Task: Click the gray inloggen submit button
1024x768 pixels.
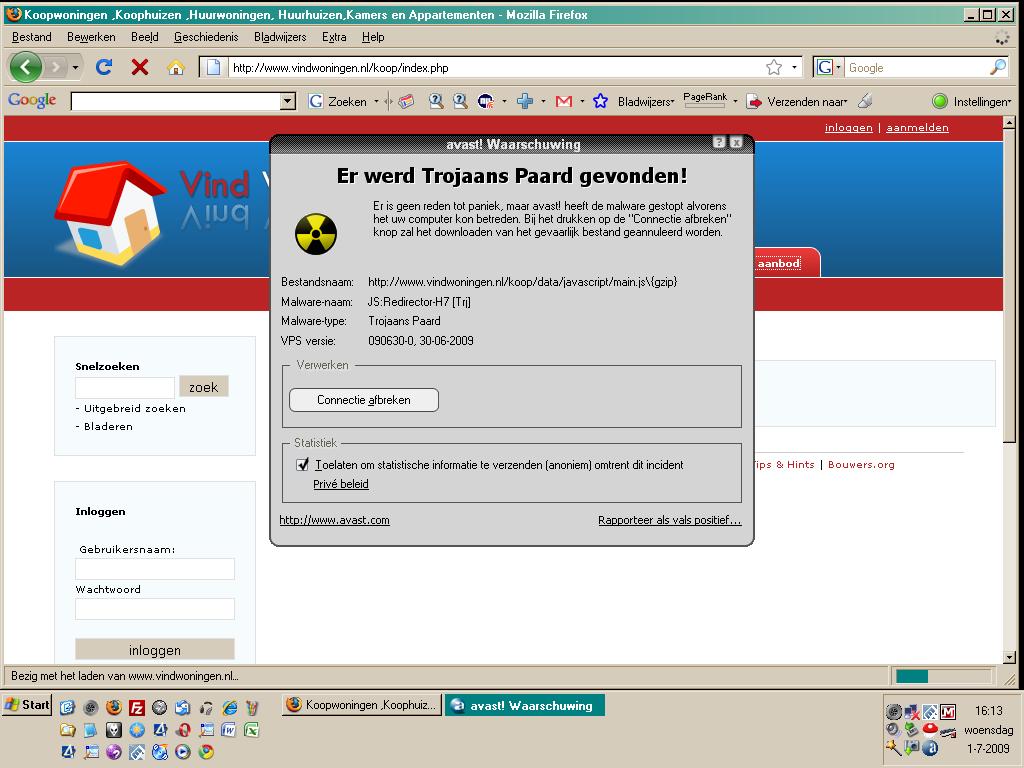Action: click(x=155, y=650)
